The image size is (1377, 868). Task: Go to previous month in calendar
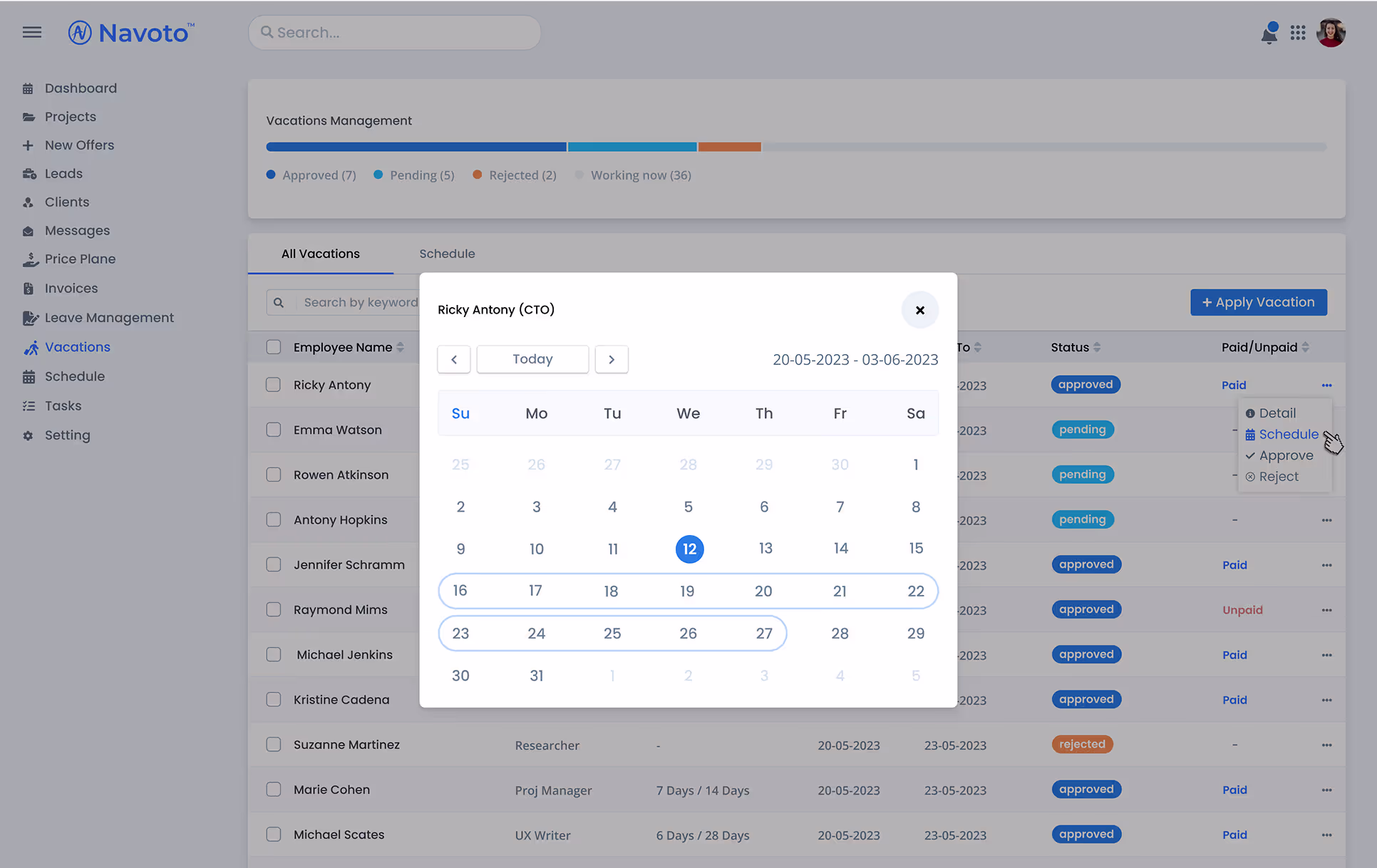click(x=454, y=359)
